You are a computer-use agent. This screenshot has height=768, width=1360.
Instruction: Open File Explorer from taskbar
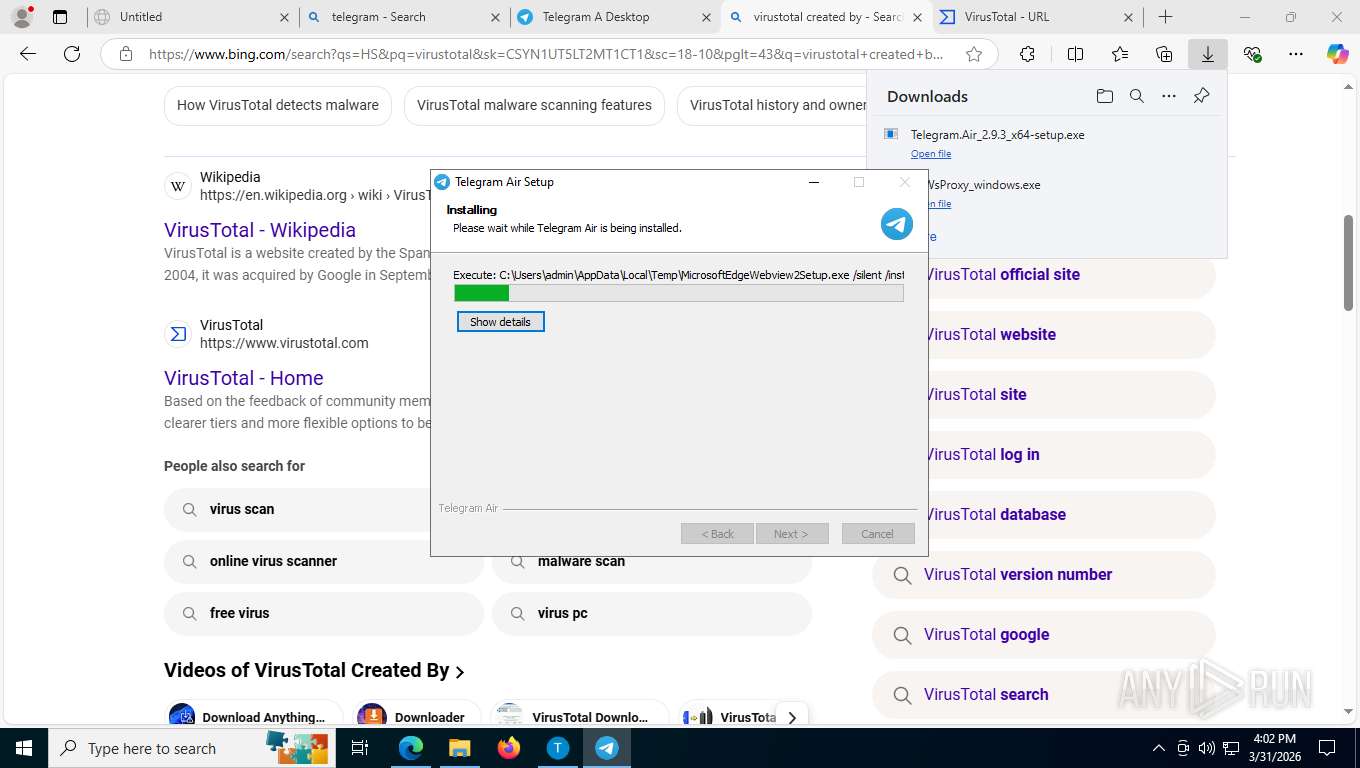point(459,748)
